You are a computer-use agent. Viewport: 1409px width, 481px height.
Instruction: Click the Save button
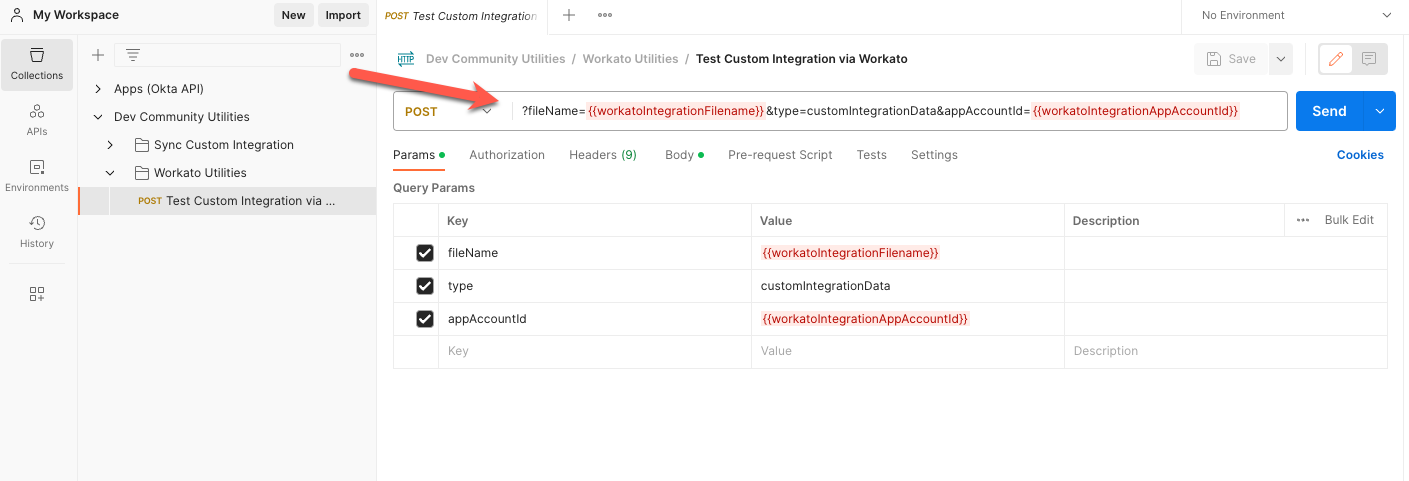(x=1231, y=59)
